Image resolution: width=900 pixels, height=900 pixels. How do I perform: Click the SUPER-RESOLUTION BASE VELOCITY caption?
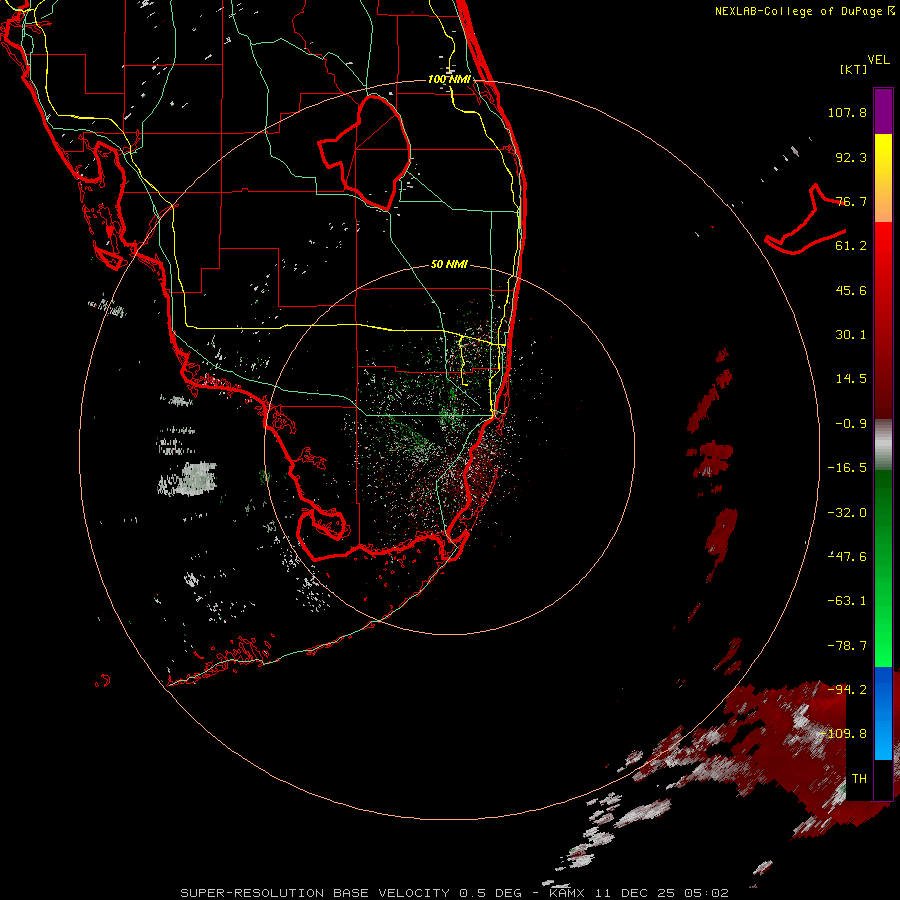point(317,893)
